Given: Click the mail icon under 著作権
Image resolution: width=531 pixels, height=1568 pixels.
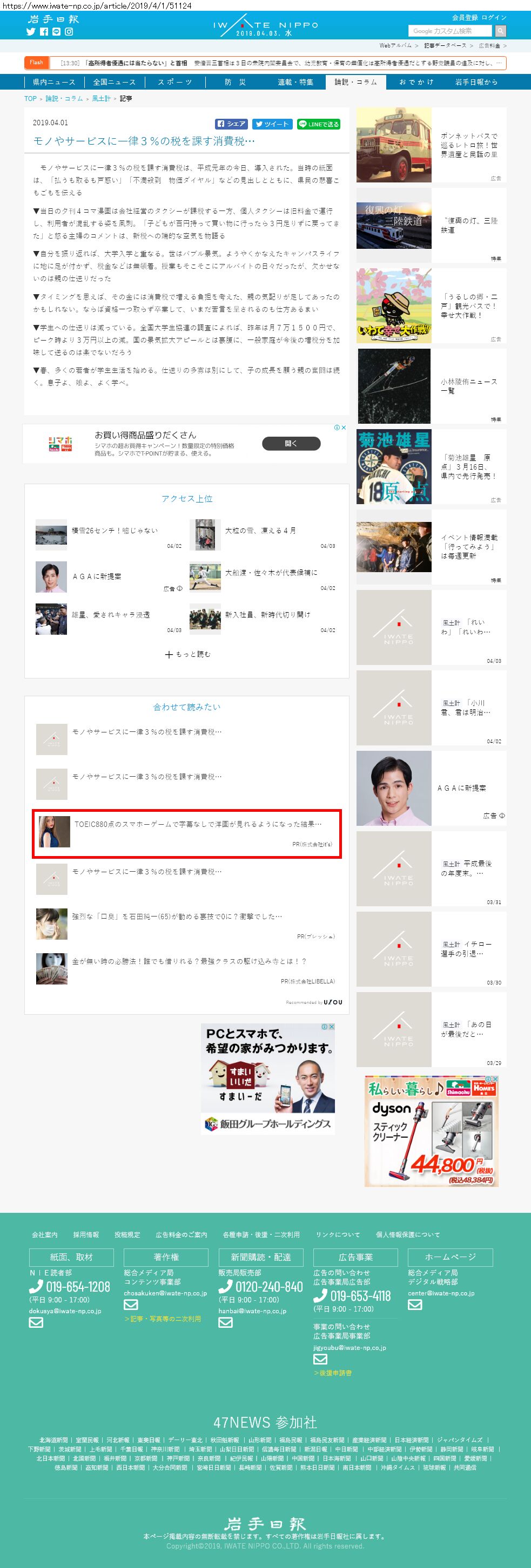Looking at the screenshot, I should tap(131, 1305).
